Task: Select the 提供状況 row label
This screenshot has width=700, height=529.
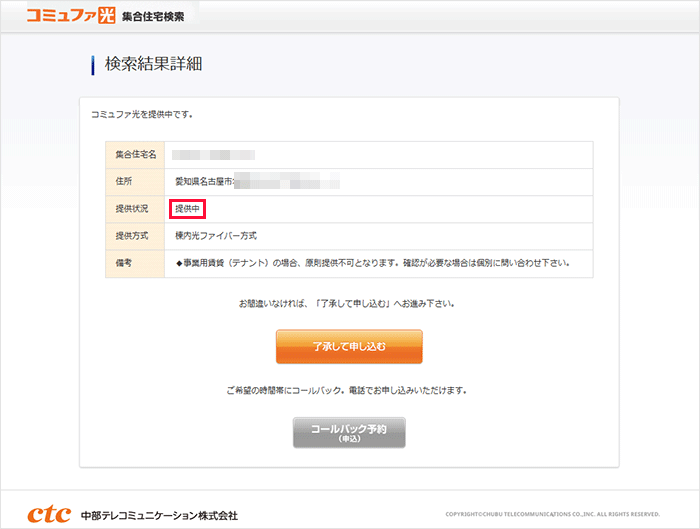Action: pyautogui.click(x=130, y=209)
